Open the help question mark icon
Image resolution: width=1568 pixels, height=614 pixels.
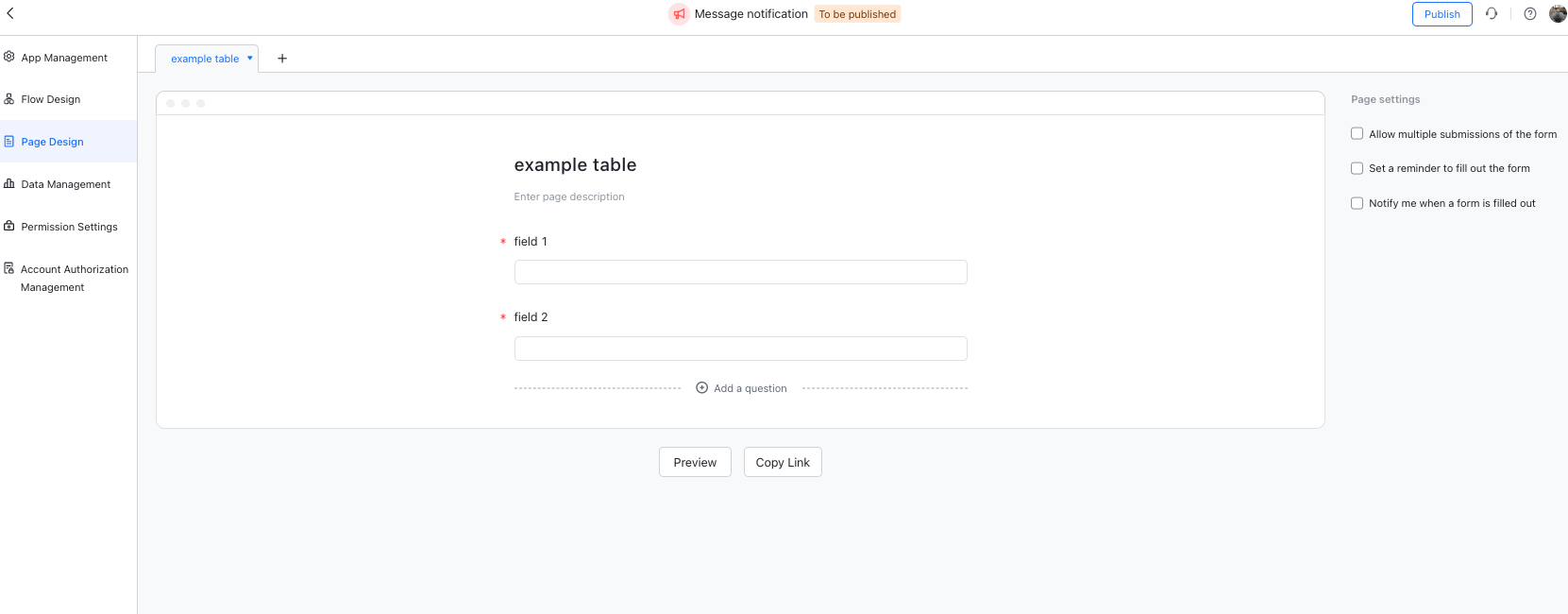click(x=1530, y=13)
